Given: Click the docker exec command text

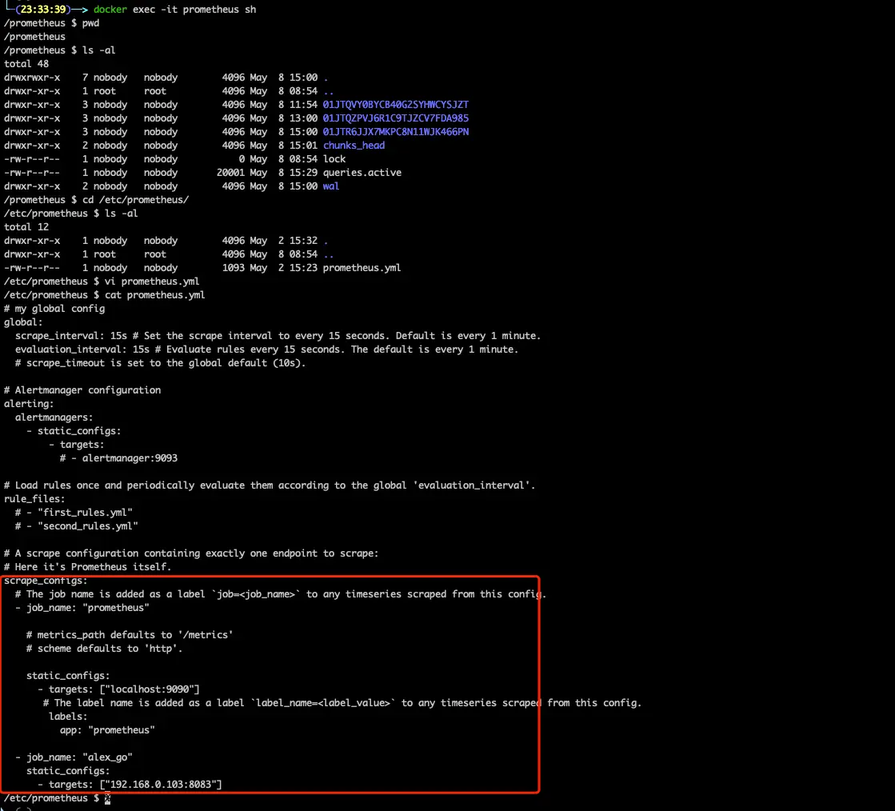Looking at the screenshot, I should 175,10.
